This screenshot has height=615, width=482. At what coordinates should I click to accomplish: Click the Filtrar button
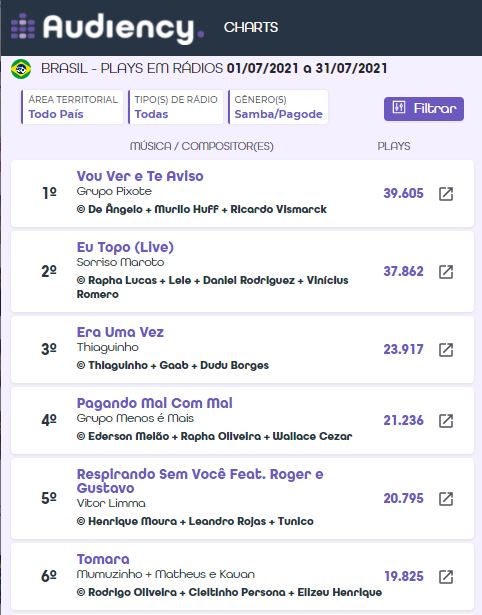click(424, 109)
